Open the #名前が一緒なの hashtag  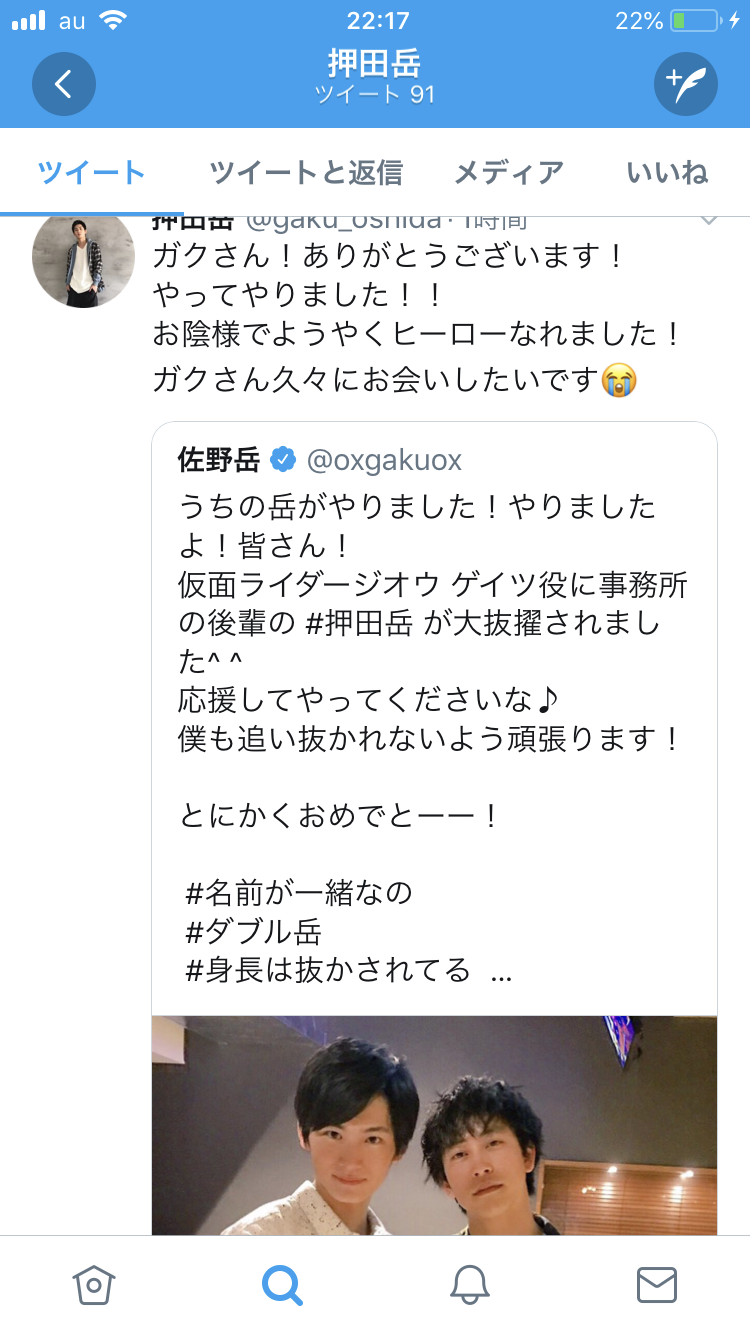pyautogui.click(x=299, y=892)
